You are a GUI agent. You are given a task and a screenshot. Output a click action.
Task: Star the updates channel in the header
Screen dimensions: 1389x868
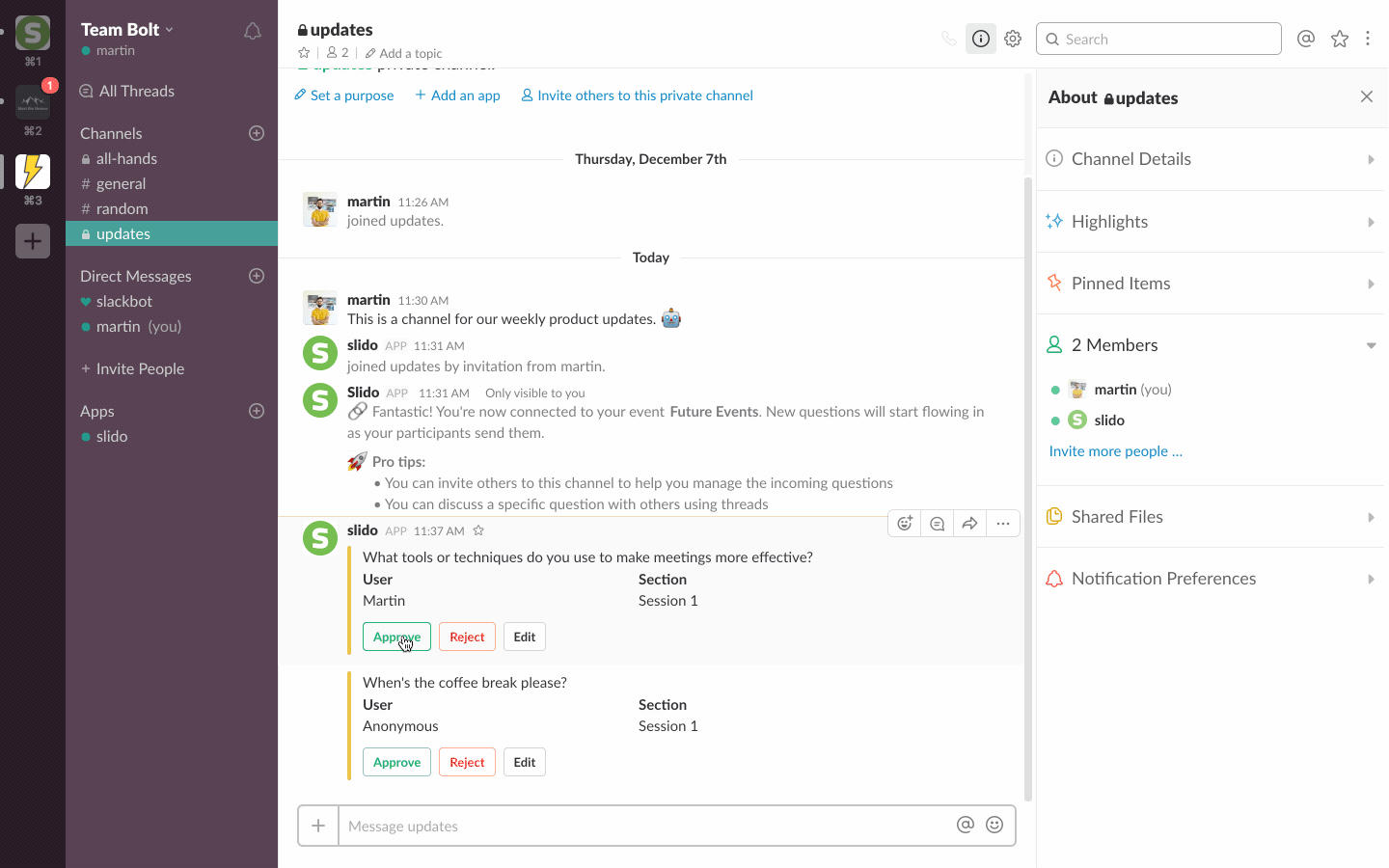(304, 53)
